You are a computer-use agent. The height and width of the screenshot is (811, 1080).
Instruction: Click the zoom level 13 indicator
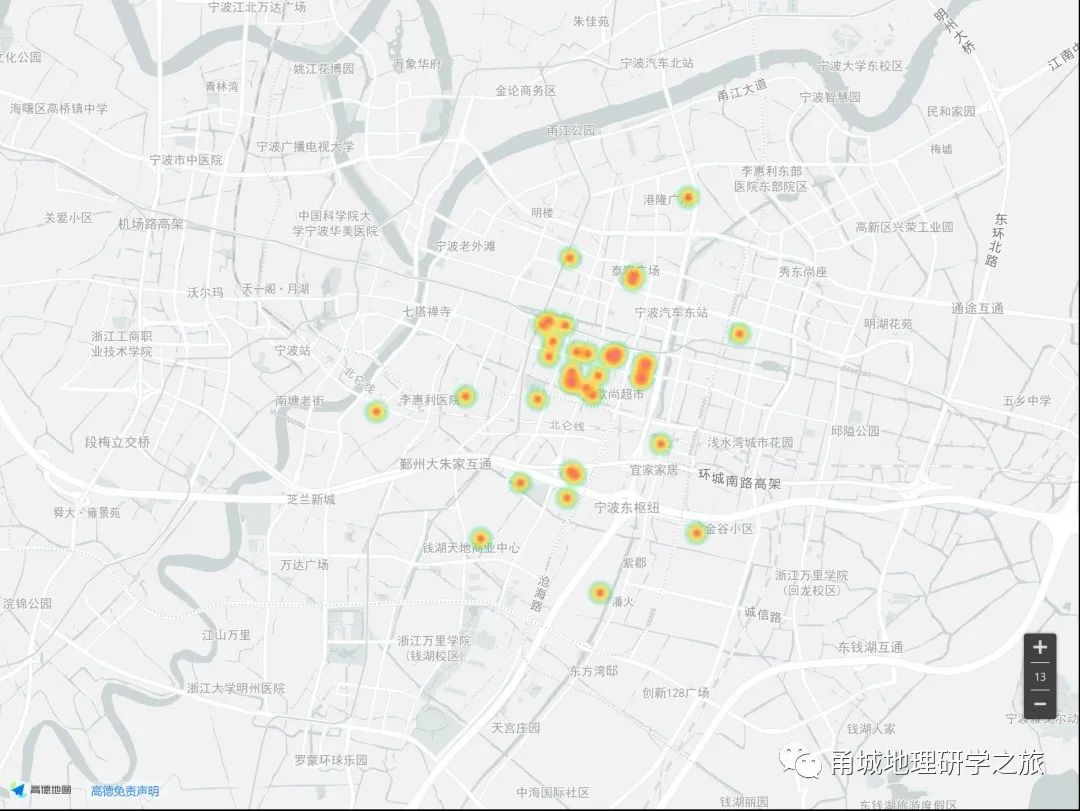click(x=1040, y=677)
